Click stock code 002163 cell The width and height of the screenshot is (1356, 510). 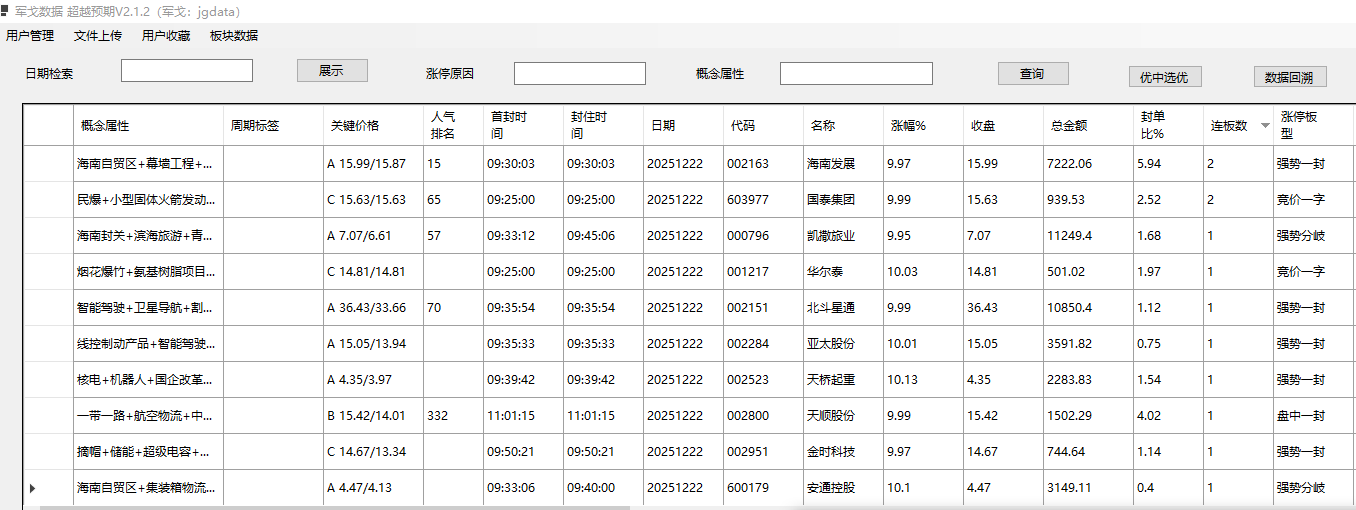763,164
